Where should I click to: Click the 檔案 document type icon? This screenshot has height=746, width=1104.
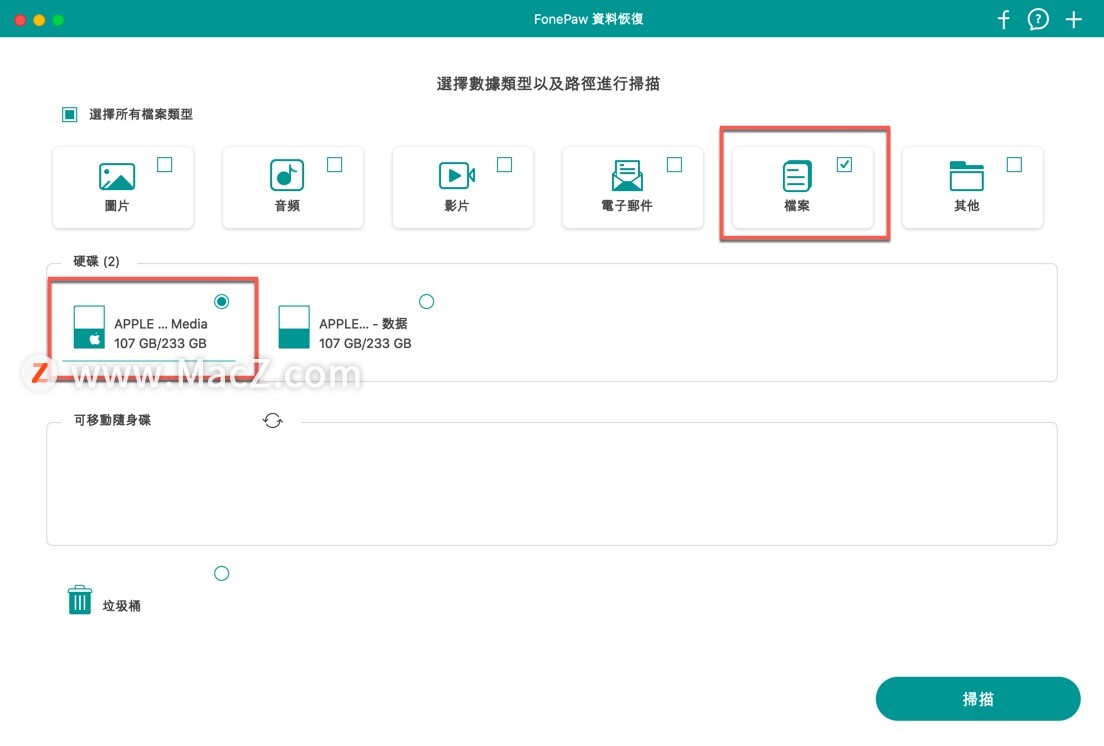coord(797,176)
